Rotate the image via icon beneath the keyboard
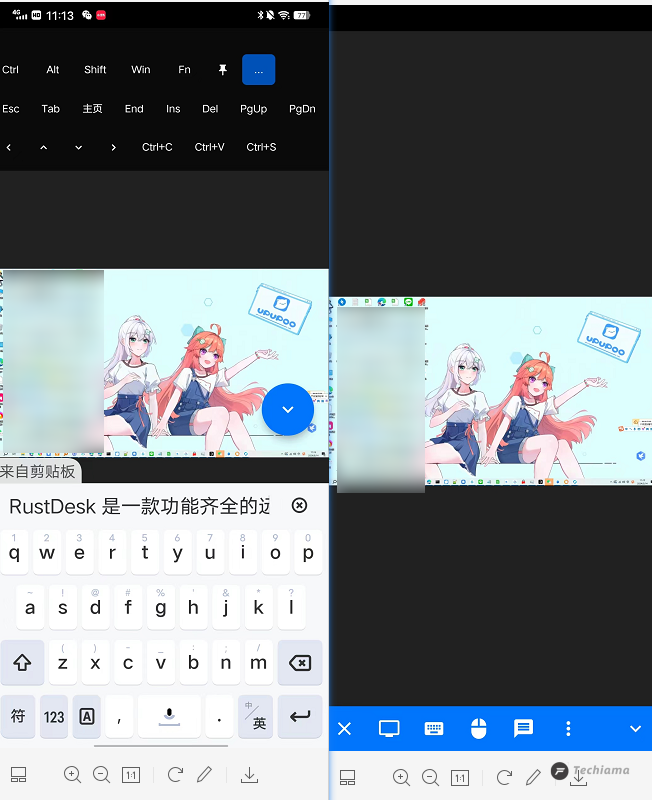Viewport: 652px width, 800px height. pyautogui.click(x=175, y=775)
